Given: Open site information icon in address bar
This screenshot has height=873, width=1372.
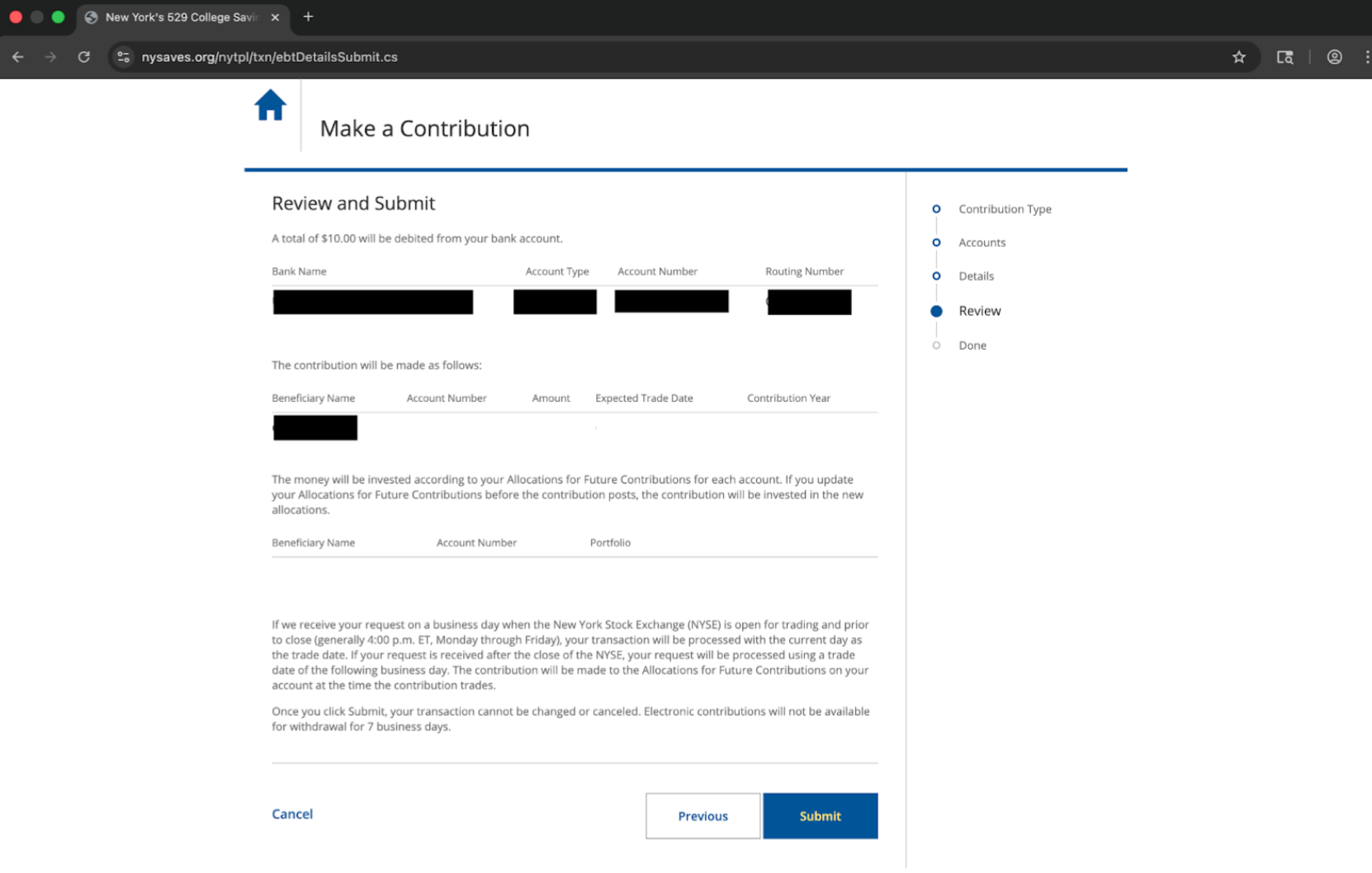Looking at the screenshot, I should point(124,57).
